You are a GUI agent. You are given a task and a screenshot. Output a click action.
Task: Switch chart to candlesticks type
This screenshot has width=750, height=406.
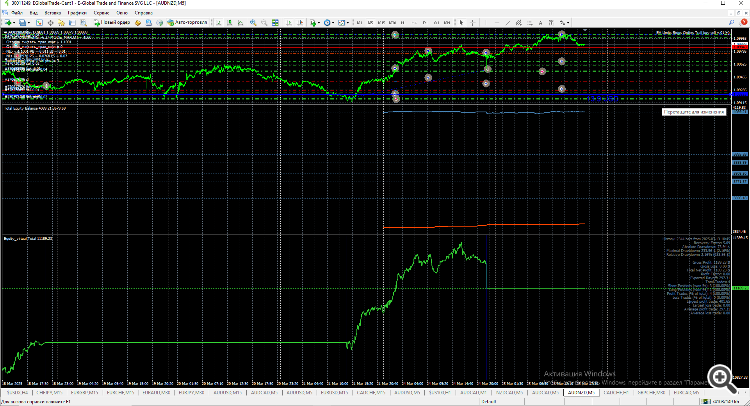pos(230,22)
